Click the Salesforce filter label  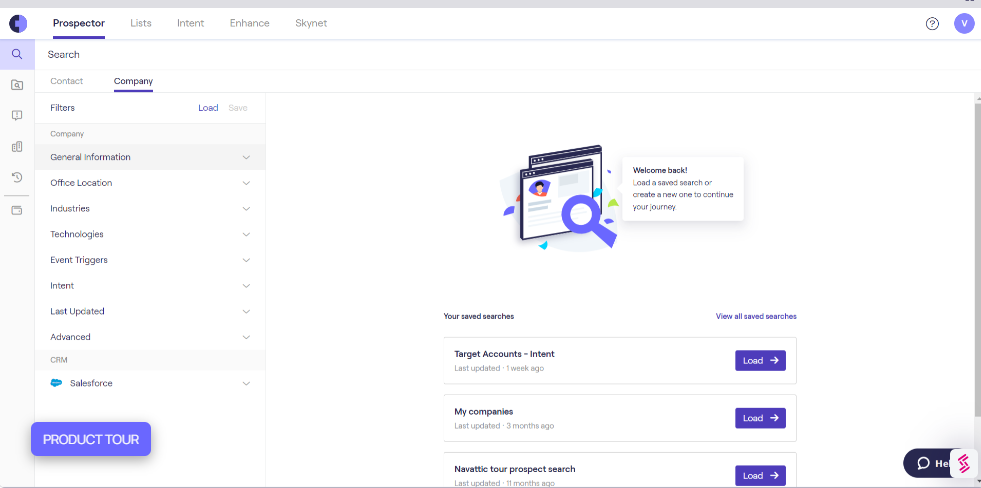coord(91,384)
